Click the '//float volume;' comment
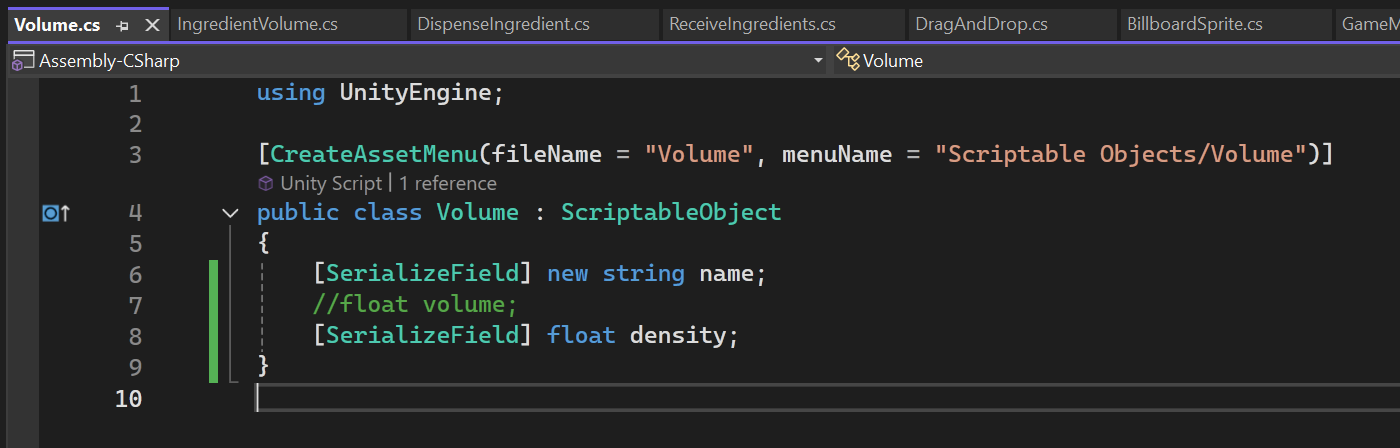 tap(415, 304)
